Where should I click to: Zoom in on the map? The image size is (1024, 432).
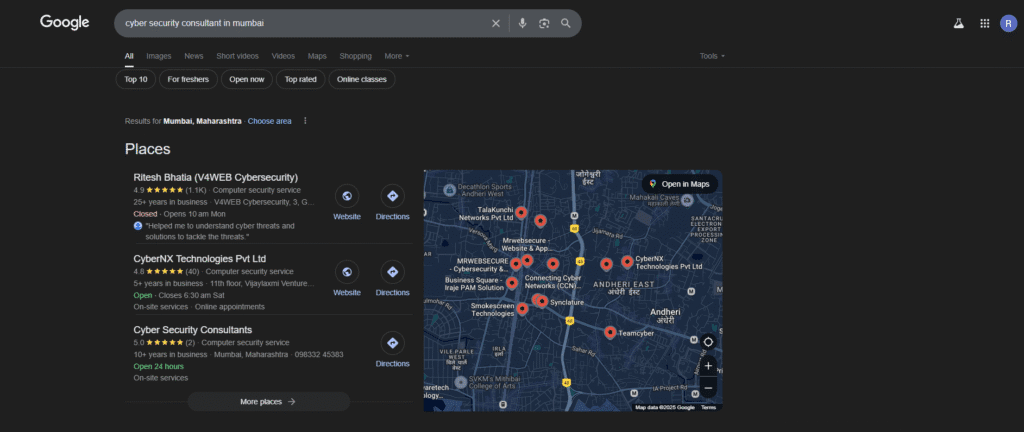pos(708,366)
